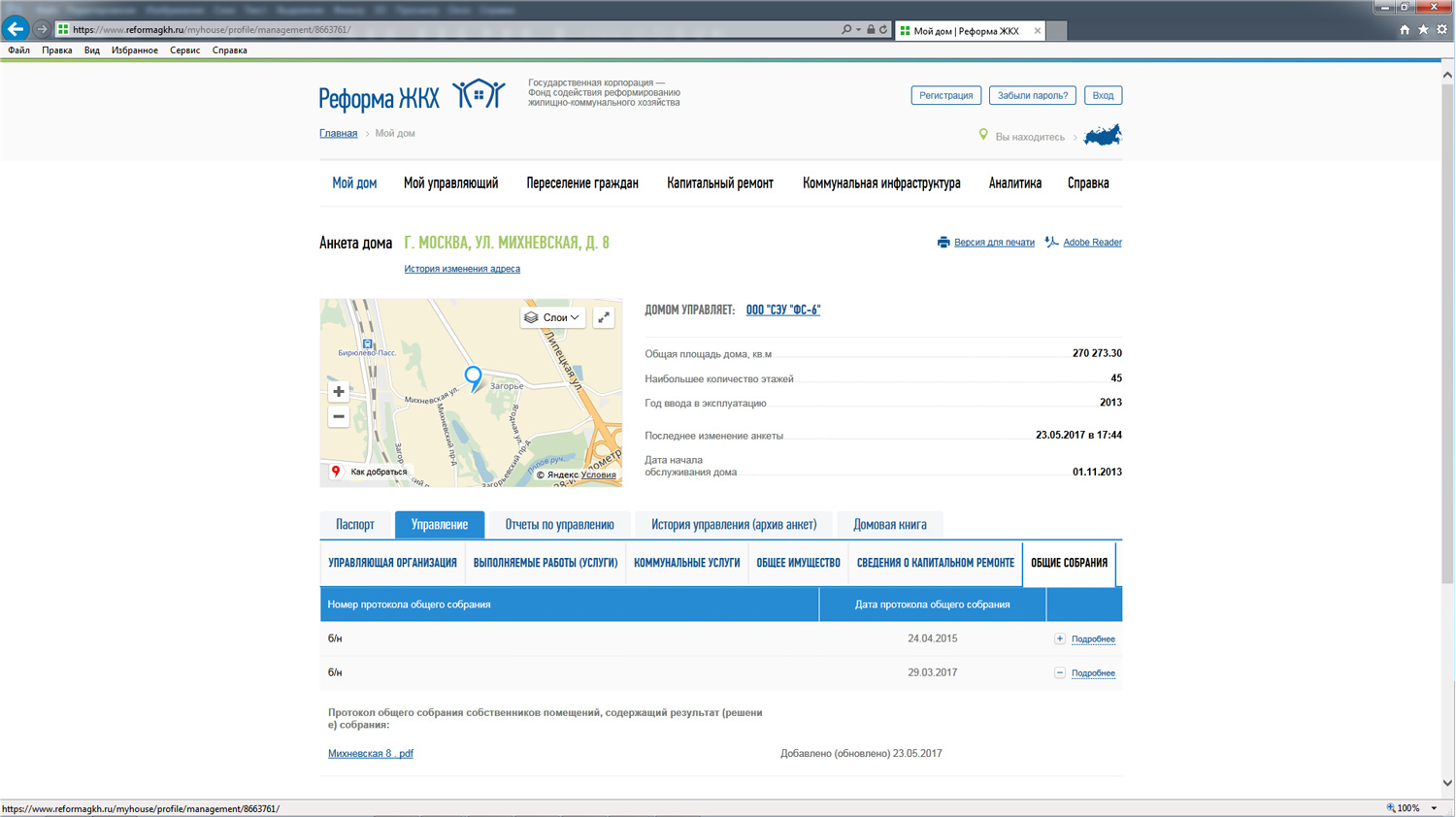
Task: Click the browser back arrow button
Action: coord(16,29)
